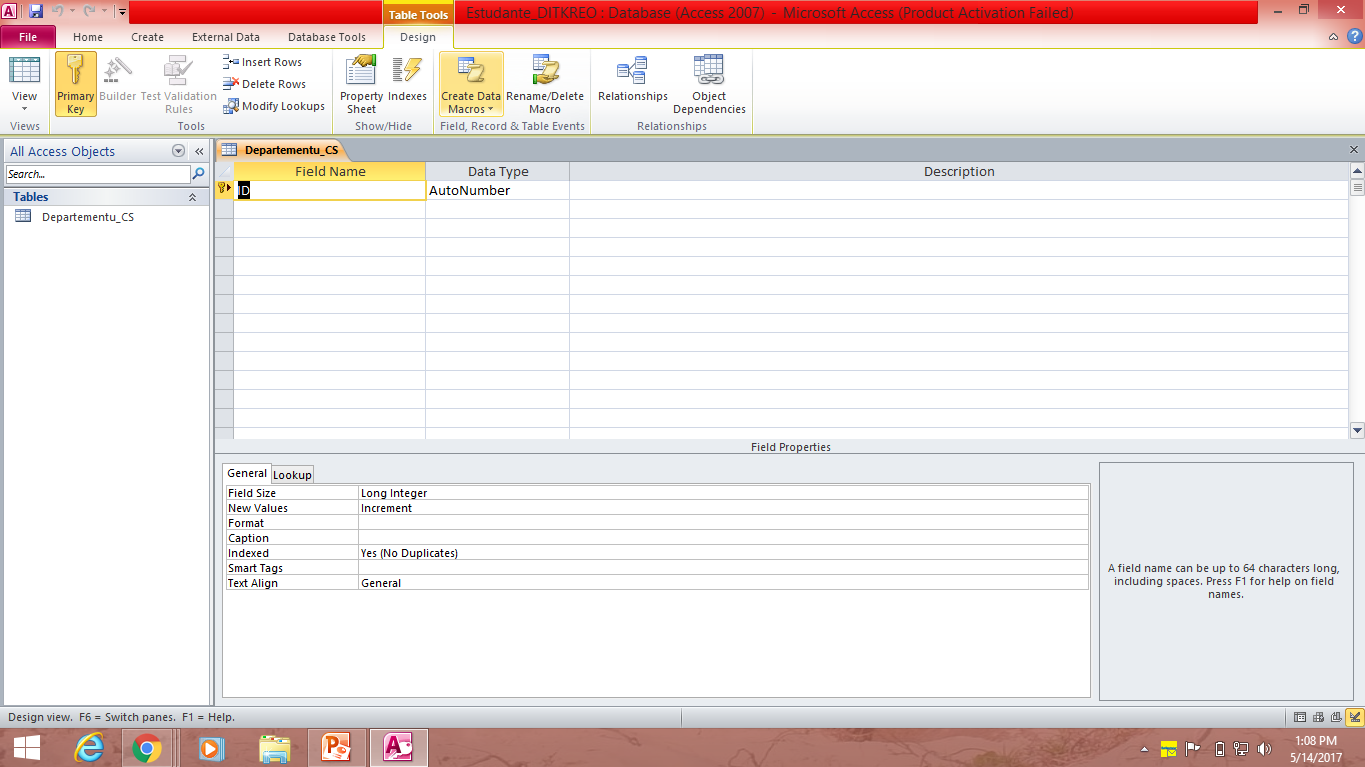The width and height of the screenshot is (1365, 767).
Task: Select Departementu_CS in navigation pane
Action: point(88,216)
